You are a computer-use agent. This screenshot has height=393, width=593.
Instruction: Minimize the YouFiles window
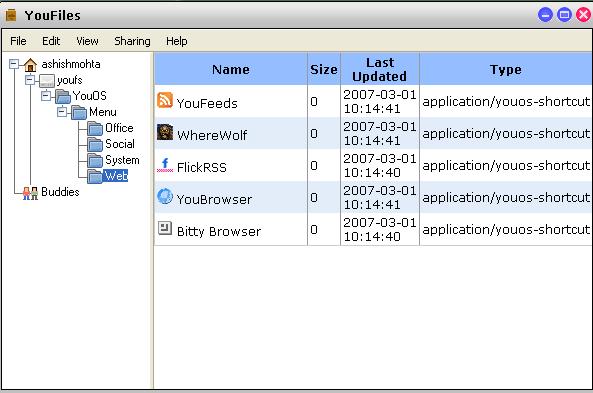545,15
